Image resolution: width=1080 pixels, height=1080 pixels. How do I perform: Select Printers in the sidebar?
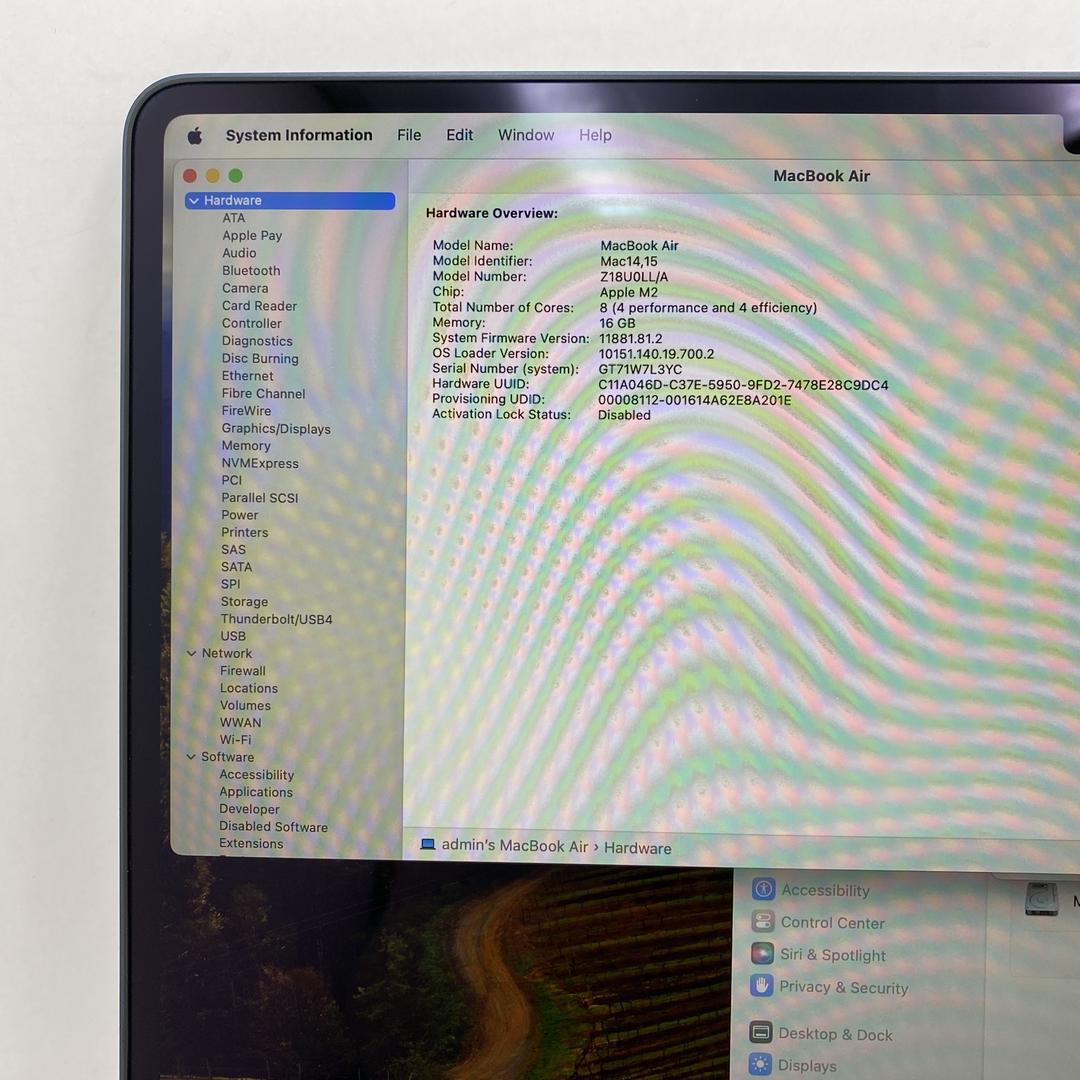[x=245, y=532]
